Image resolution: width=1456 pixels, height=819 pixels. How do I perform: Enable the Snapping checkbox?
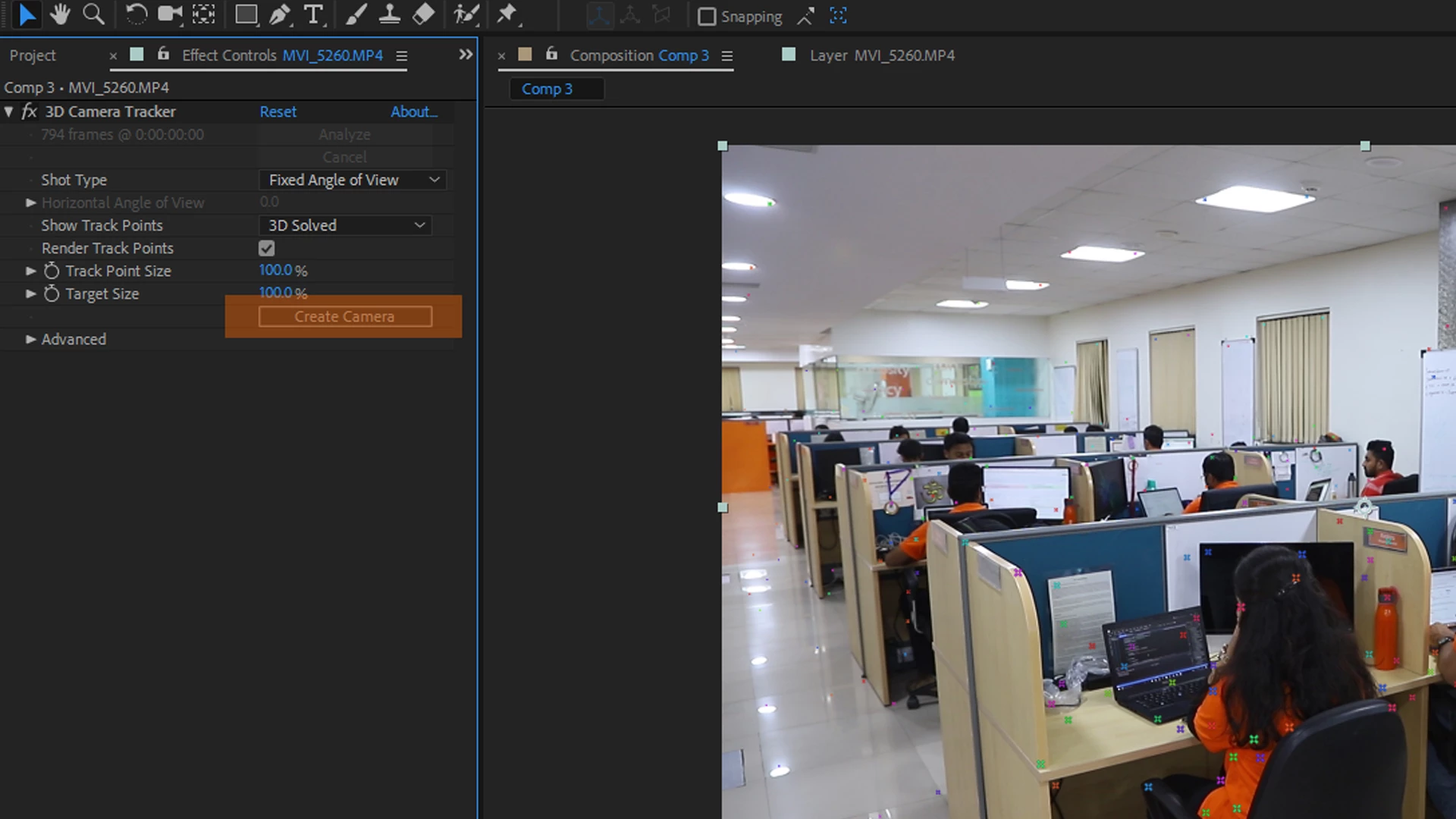pos(707,17)
